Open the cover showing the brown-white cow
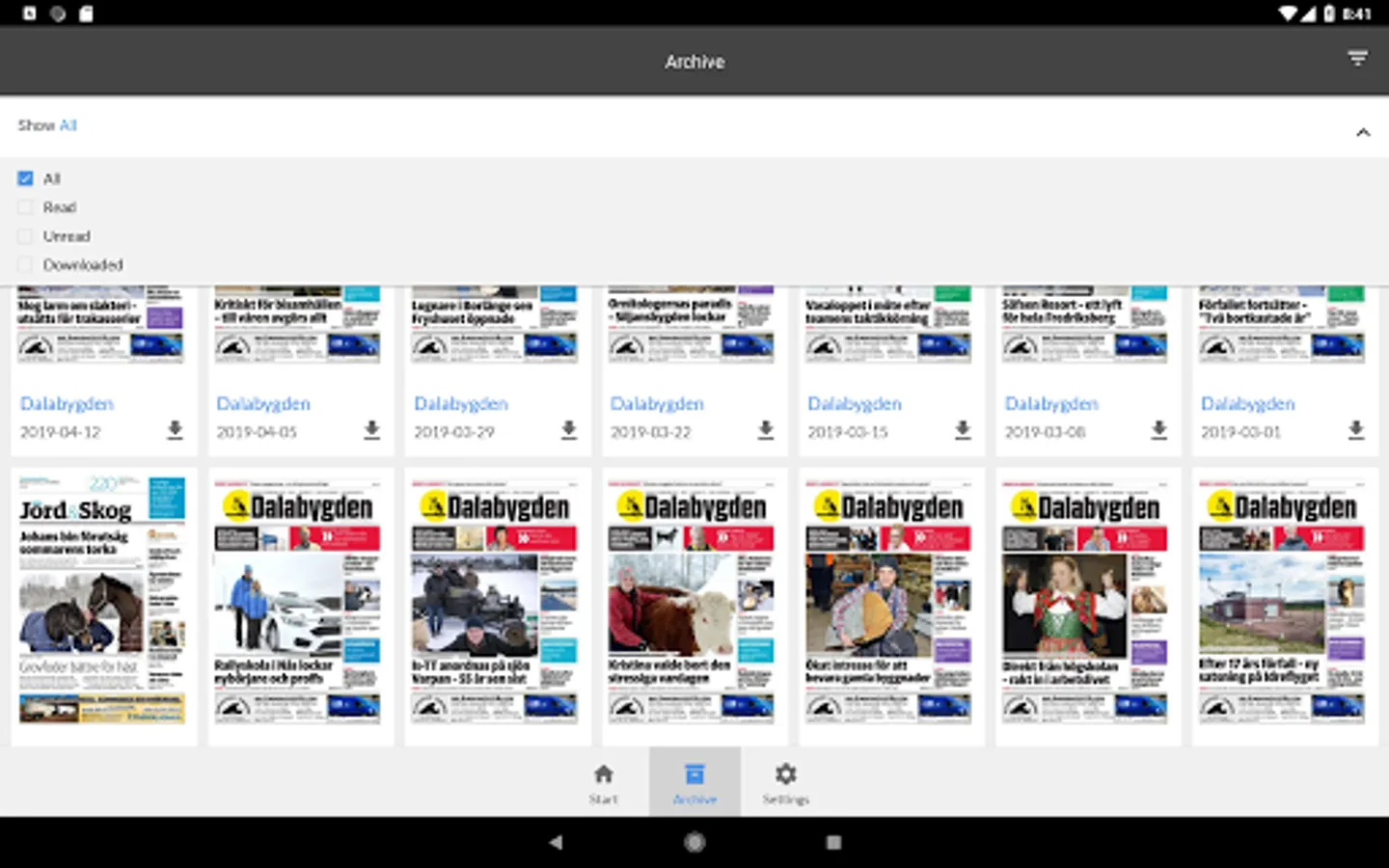Screen dimensions: 1389x868 [691, 600]
